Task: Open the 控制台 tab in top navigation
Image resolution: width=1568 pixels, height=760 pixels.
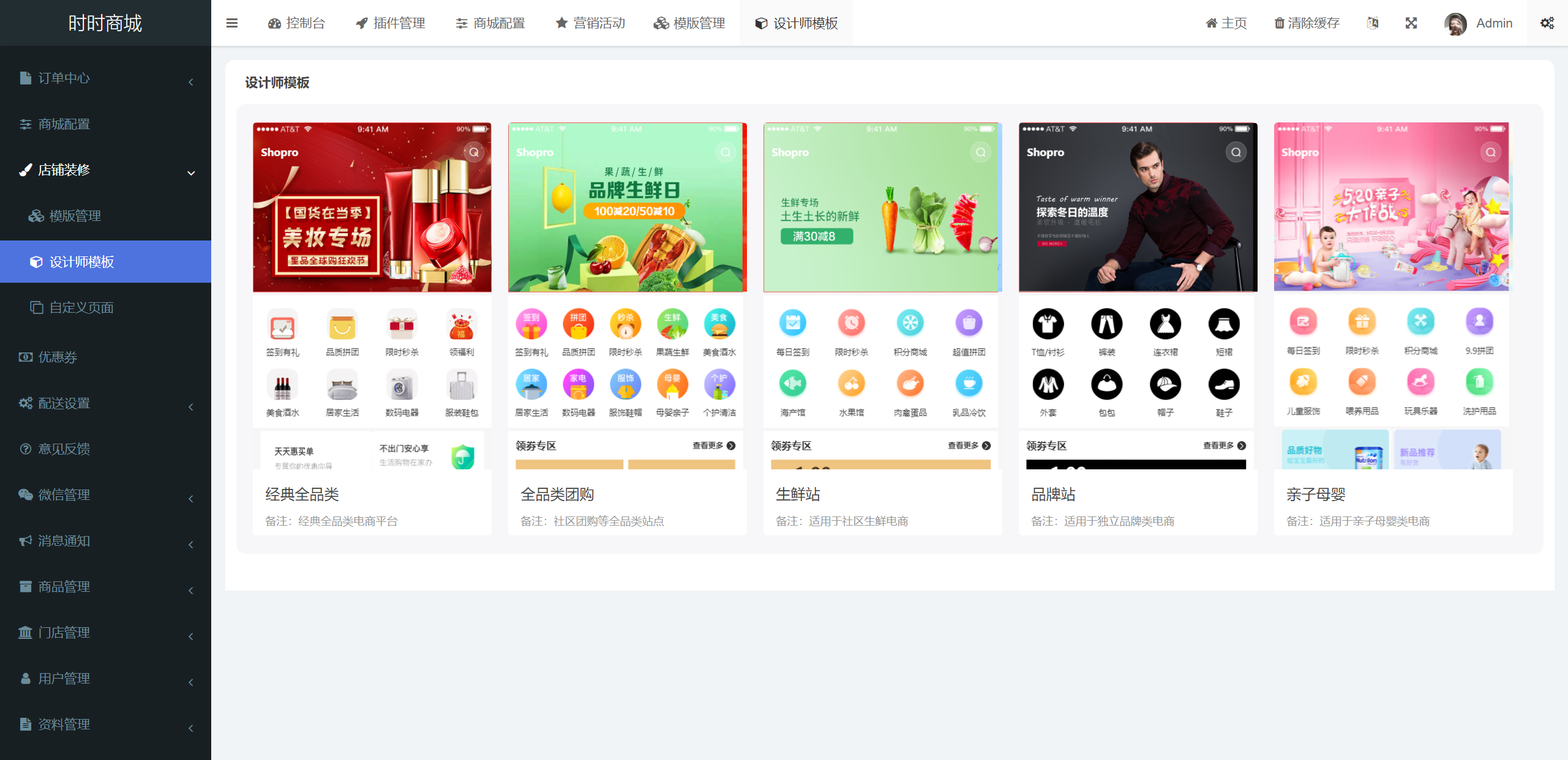Action: point(296,23)
